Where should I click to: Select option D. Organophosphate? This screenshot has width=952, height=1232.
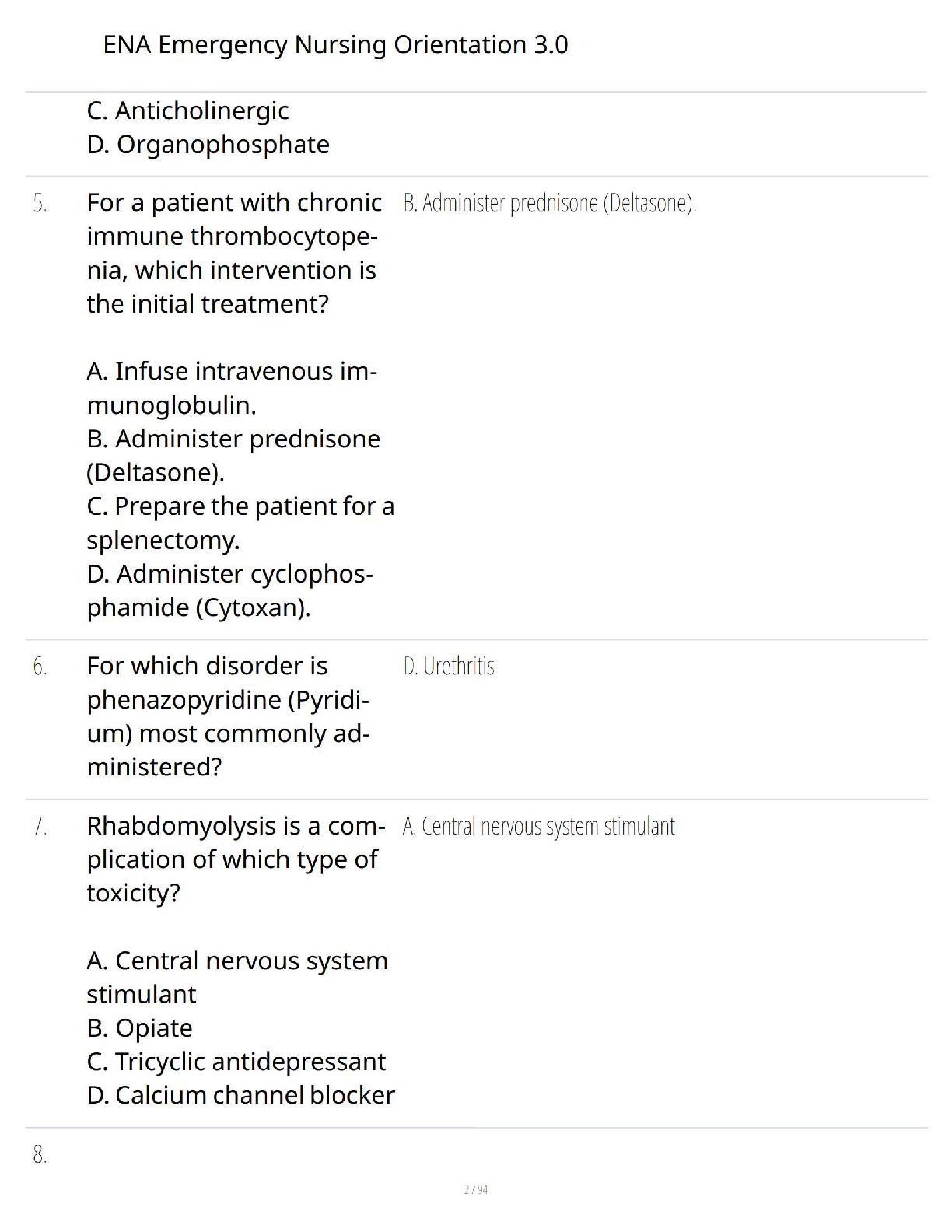pyautogui.click(x=208, y=145)
